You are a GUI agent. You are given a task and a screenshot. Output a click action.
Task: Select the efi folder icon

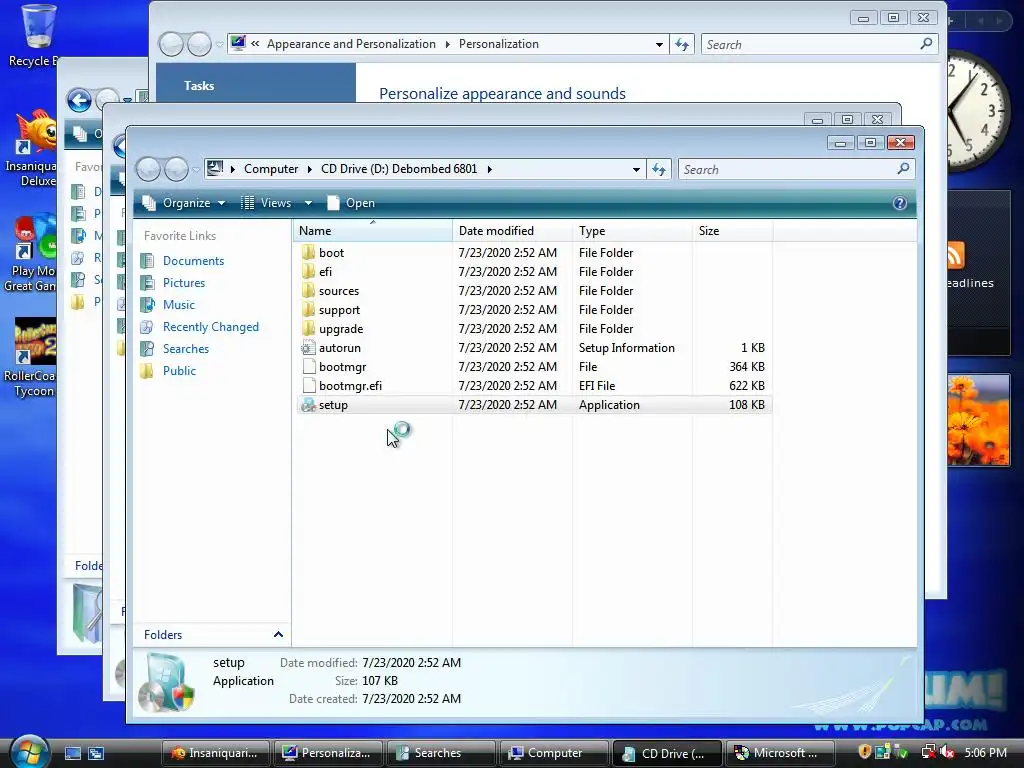[308, 272]
